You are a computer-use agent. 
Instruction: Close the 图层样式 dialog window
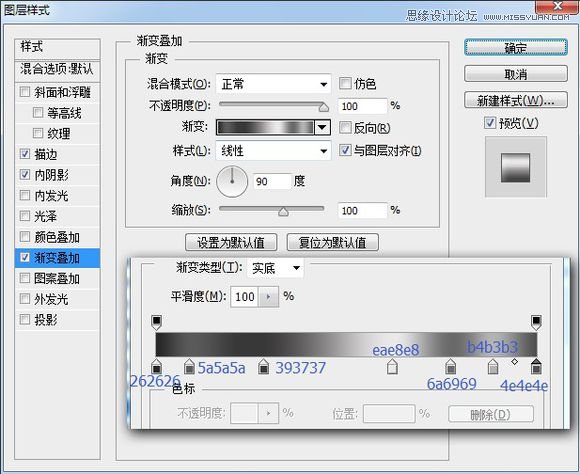[x=557, y=6]
